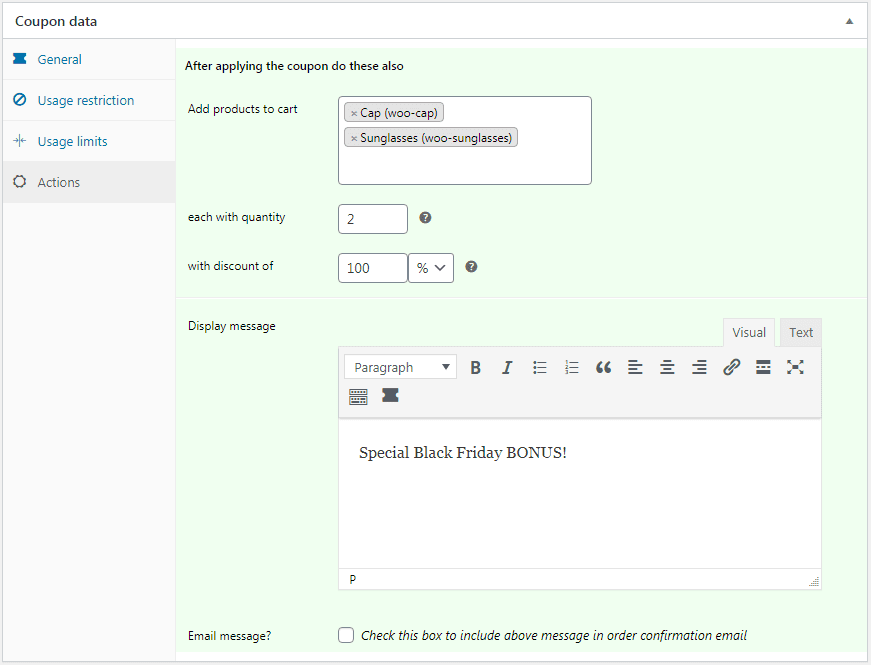Toggle italic formatting in editor toolbar

[507, 367]
